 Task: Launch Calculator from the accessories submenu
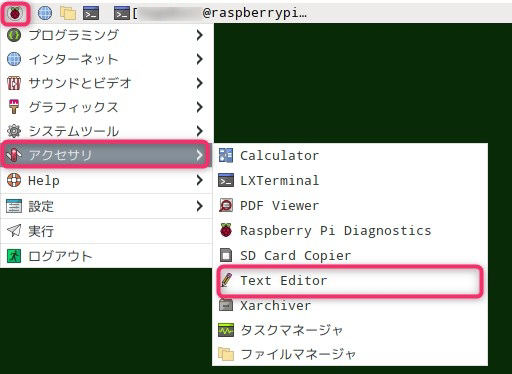pyautogui.click(x=350, y=155)
